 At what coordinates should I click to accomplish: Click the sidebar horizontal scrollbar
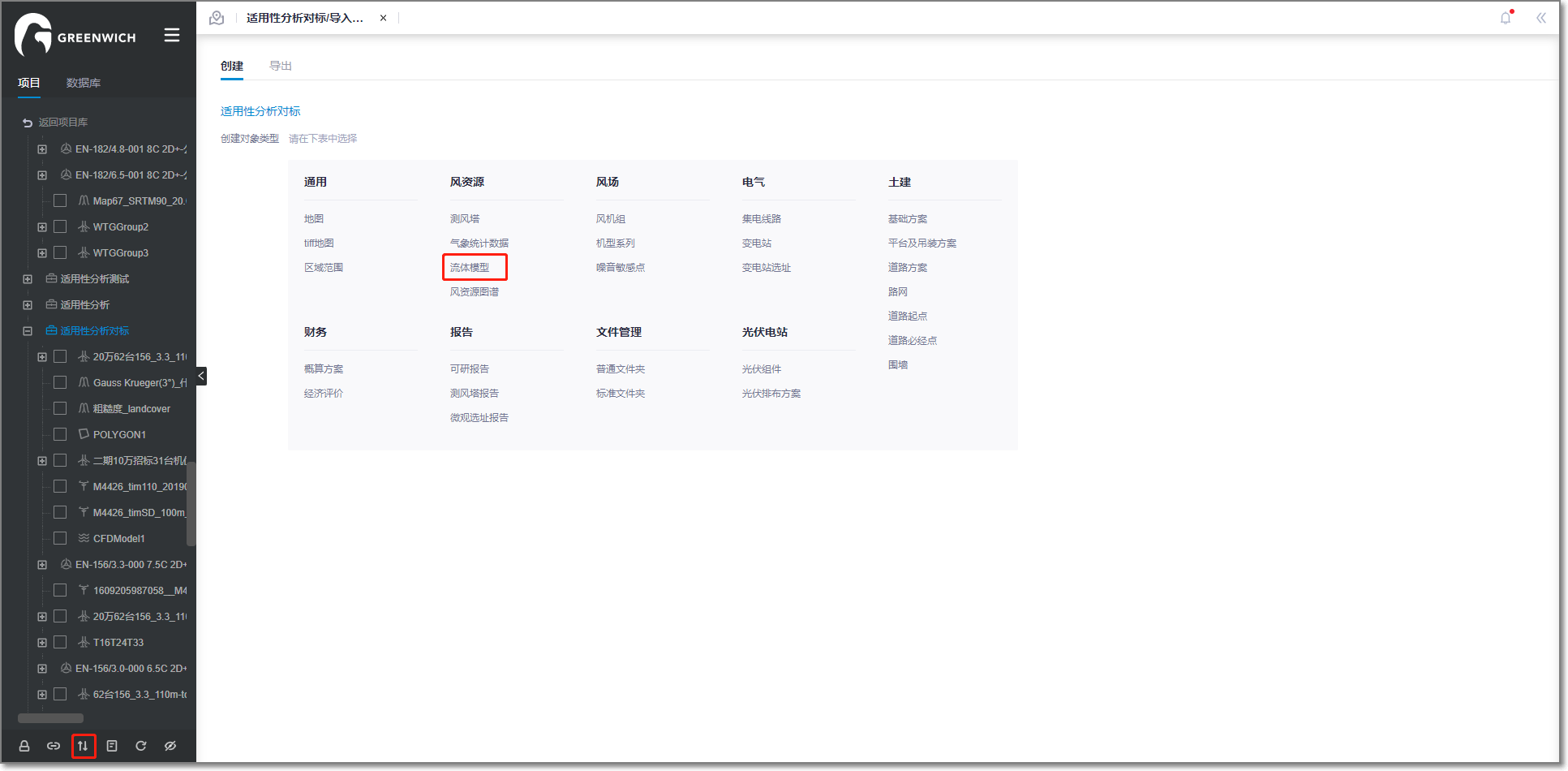tap(50, 718)
